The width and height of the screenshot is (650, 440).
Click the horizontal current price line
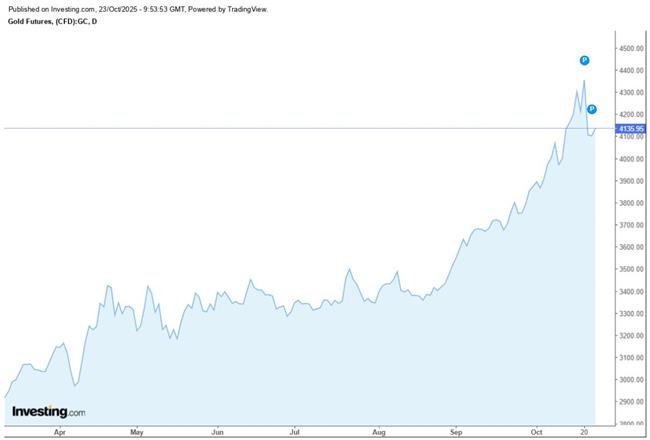pyautogui.click(x=300, y=128)
